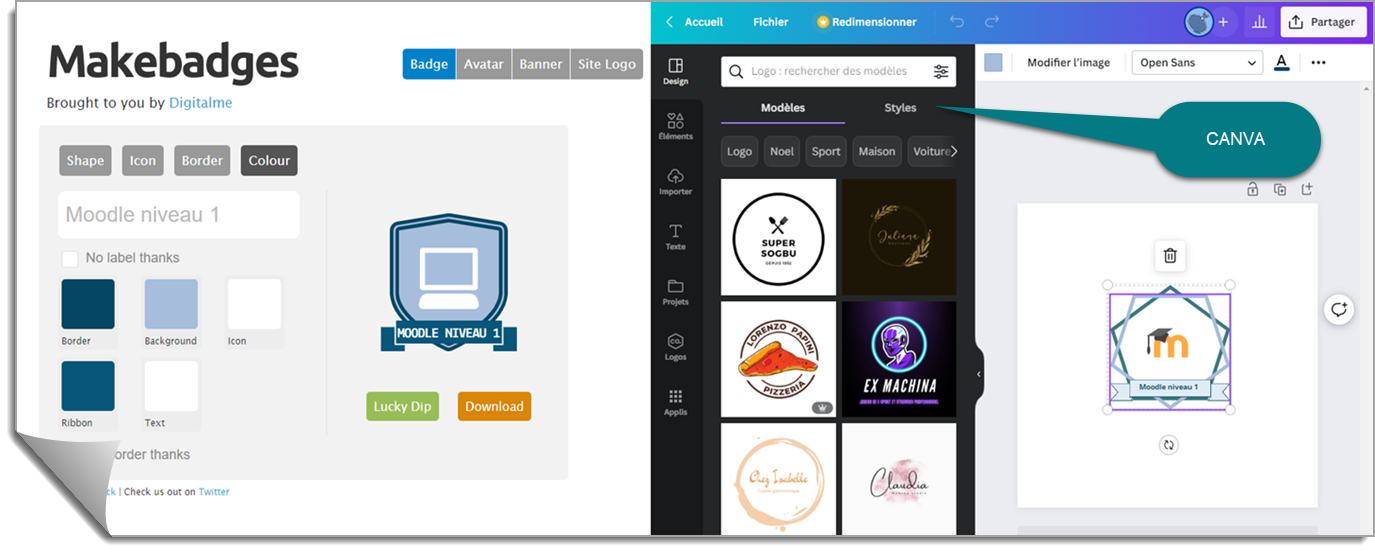Screen dimensions: 1375x552
Task: Filter templates by Sport chip
Action: 826,151
